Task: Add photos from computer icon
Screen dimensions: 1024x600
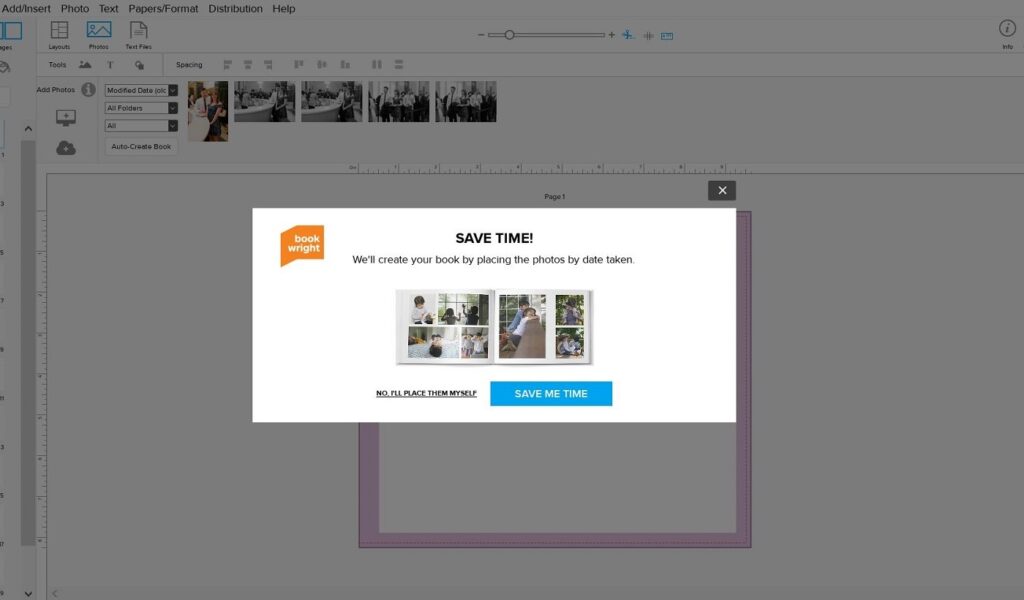Action: pos(66,118)
